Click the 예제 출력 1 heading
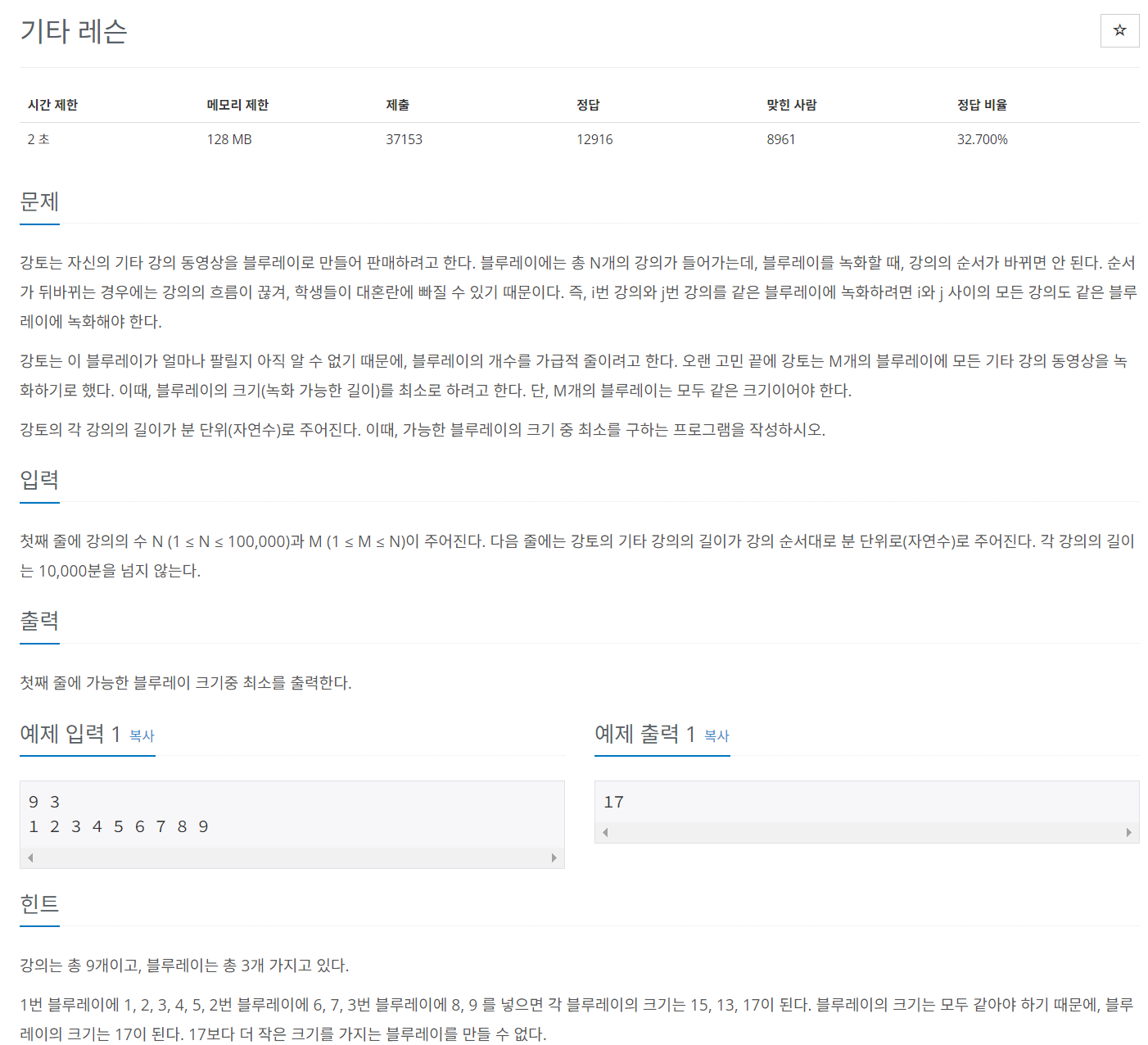The image size is (1148, 1045). 645,734
